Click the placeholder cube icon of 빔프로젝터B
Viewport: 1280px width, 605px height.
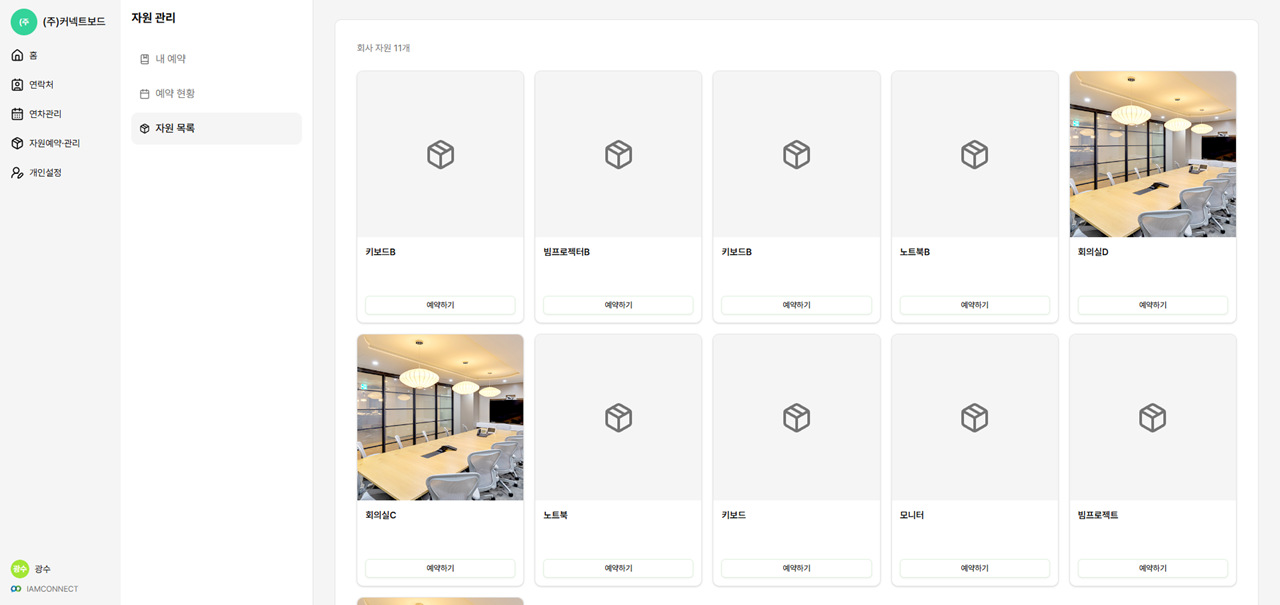pyautogui.click(x=618, y=154)
